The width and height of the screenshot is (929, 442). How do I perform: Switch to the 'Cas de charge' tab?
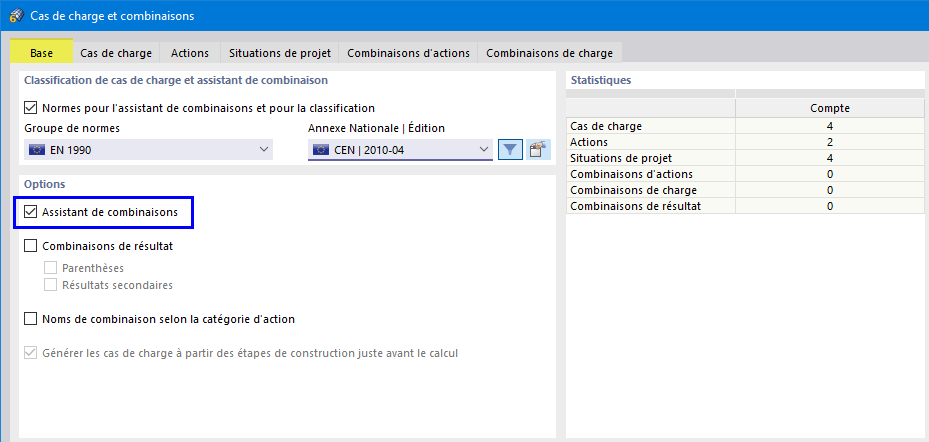point(116,53)
